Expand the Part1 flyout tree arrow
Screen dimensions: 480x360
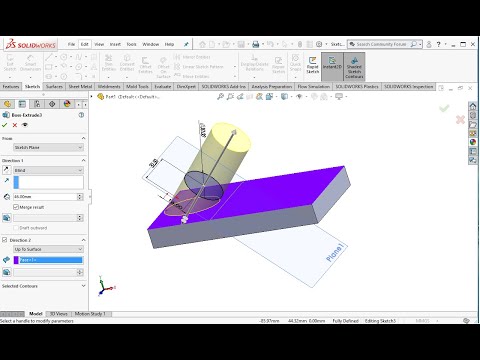pos(92,97)
